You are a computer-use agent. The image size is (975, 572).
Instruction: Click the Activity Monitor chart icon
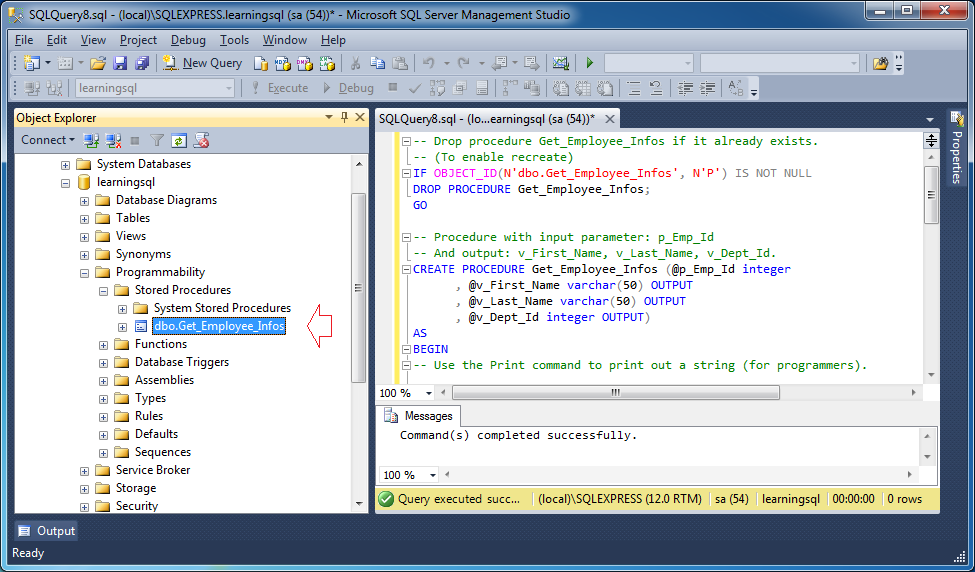561,63
